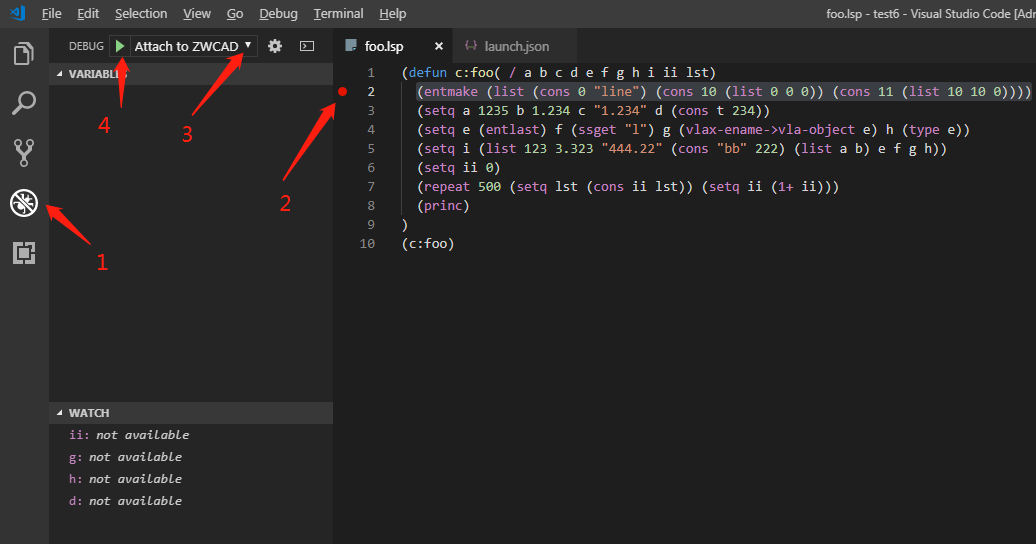Click the DEBUG panel label
This screenshot has height=544, width=1036.
[x=87, y=46]
